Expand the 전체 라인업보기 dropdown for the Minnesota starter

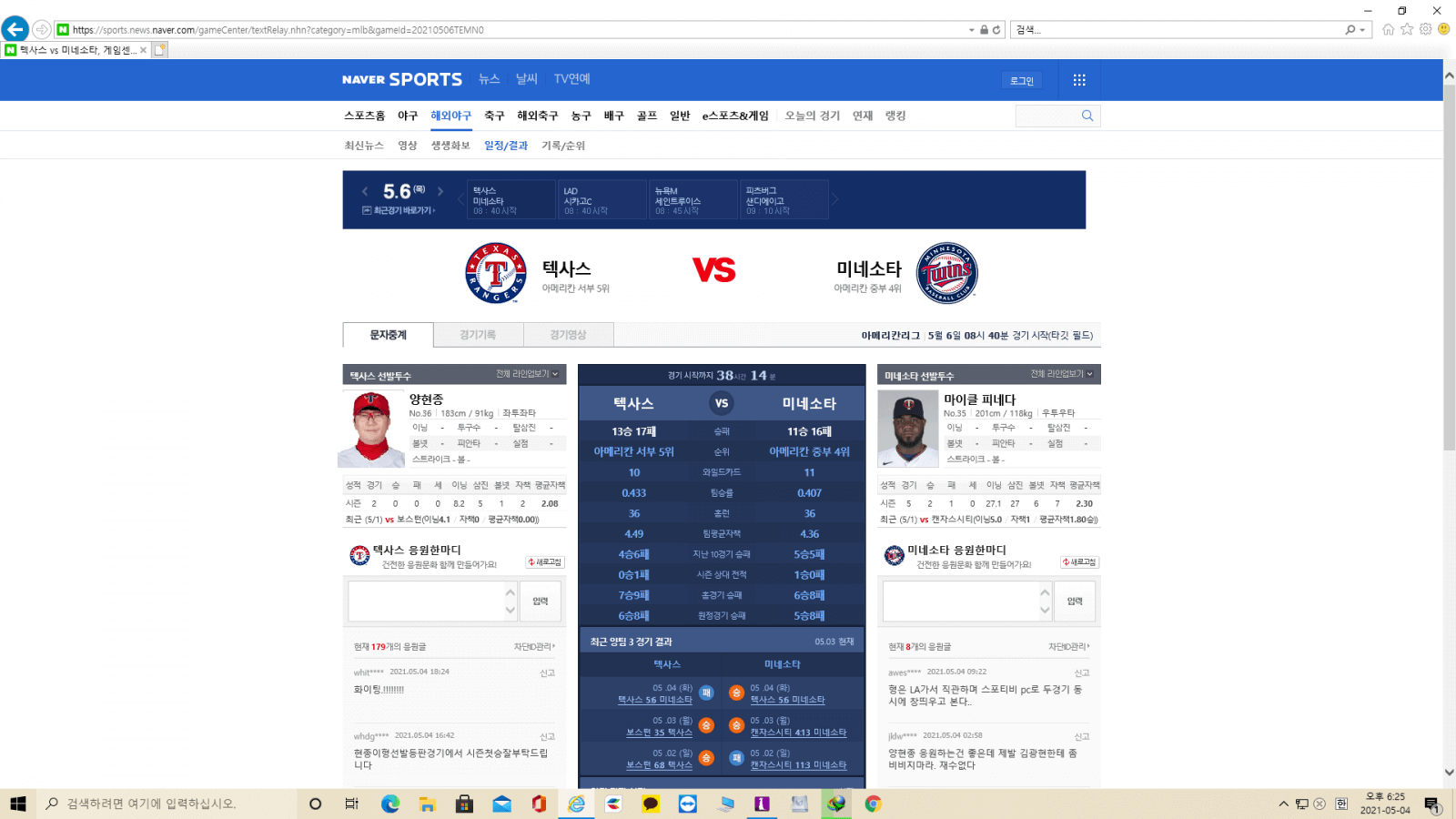[1062, 374]
